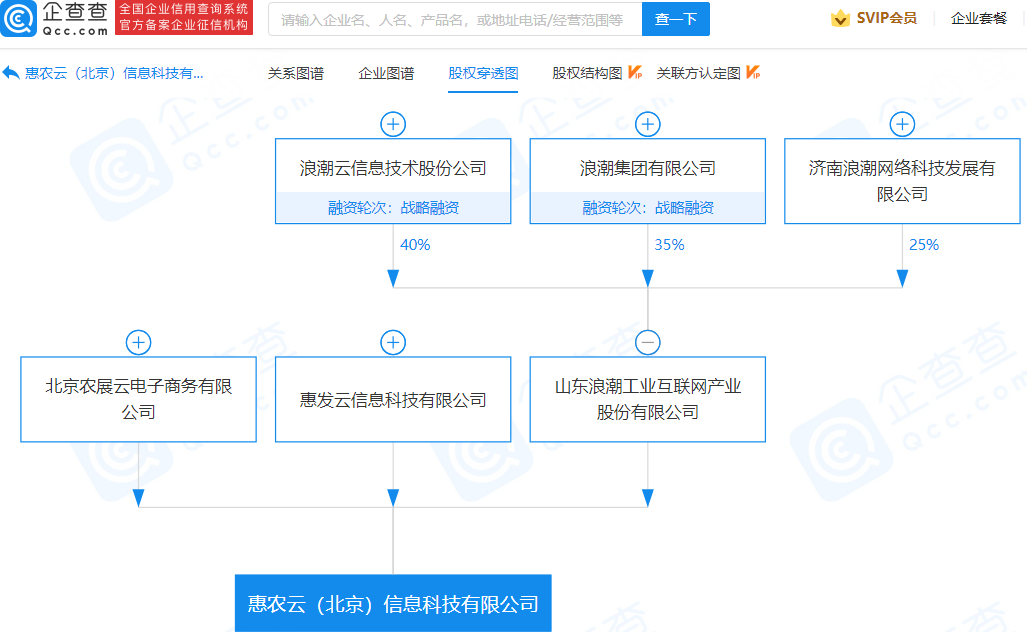Image resolution: width=1027 pixels, height=632 pixels.
Task: Select the 山东浪潮工业互联网产业股份有限公司 node
Action: point(648,400)
